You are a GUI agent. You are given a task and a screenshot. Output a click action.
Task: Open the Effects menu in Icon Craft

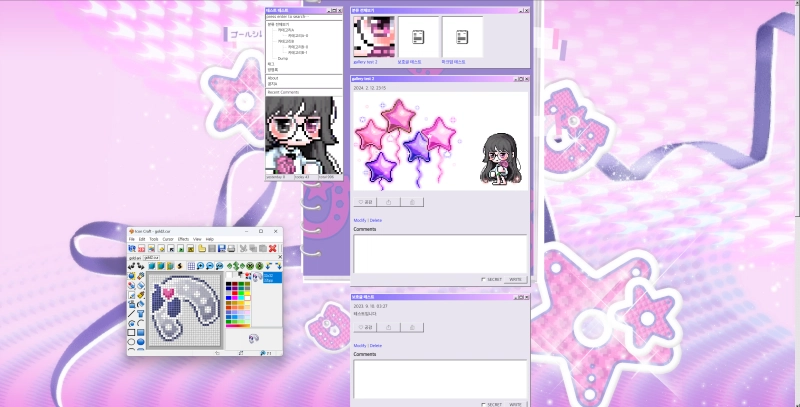click(184, 239)
